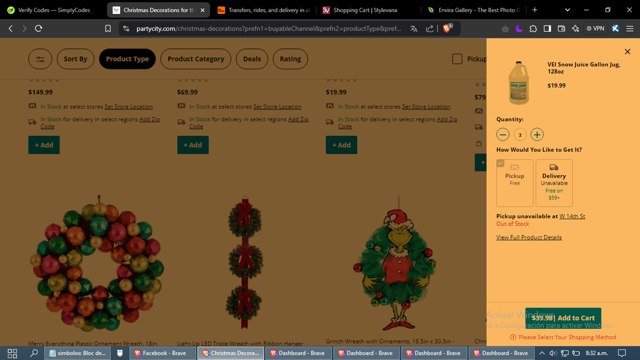This screenshot has width=640, height=360.
Task: Set Store Location for $149.99 item
Action: tap(129, 107)
